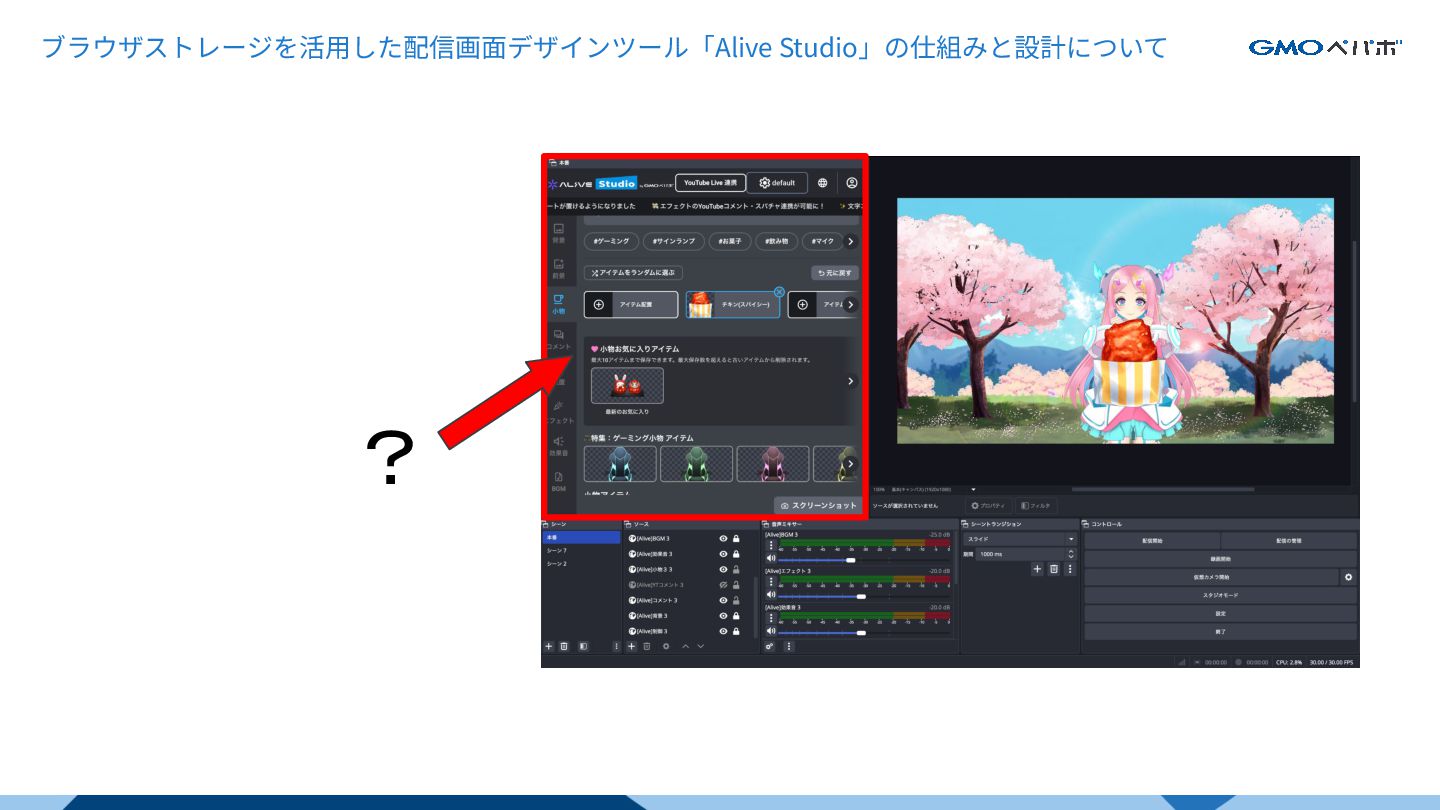The height and width of the screenshot is (810, 1440).
Task: Add a new scene with plus icon
Action: (x=548, y=647)
